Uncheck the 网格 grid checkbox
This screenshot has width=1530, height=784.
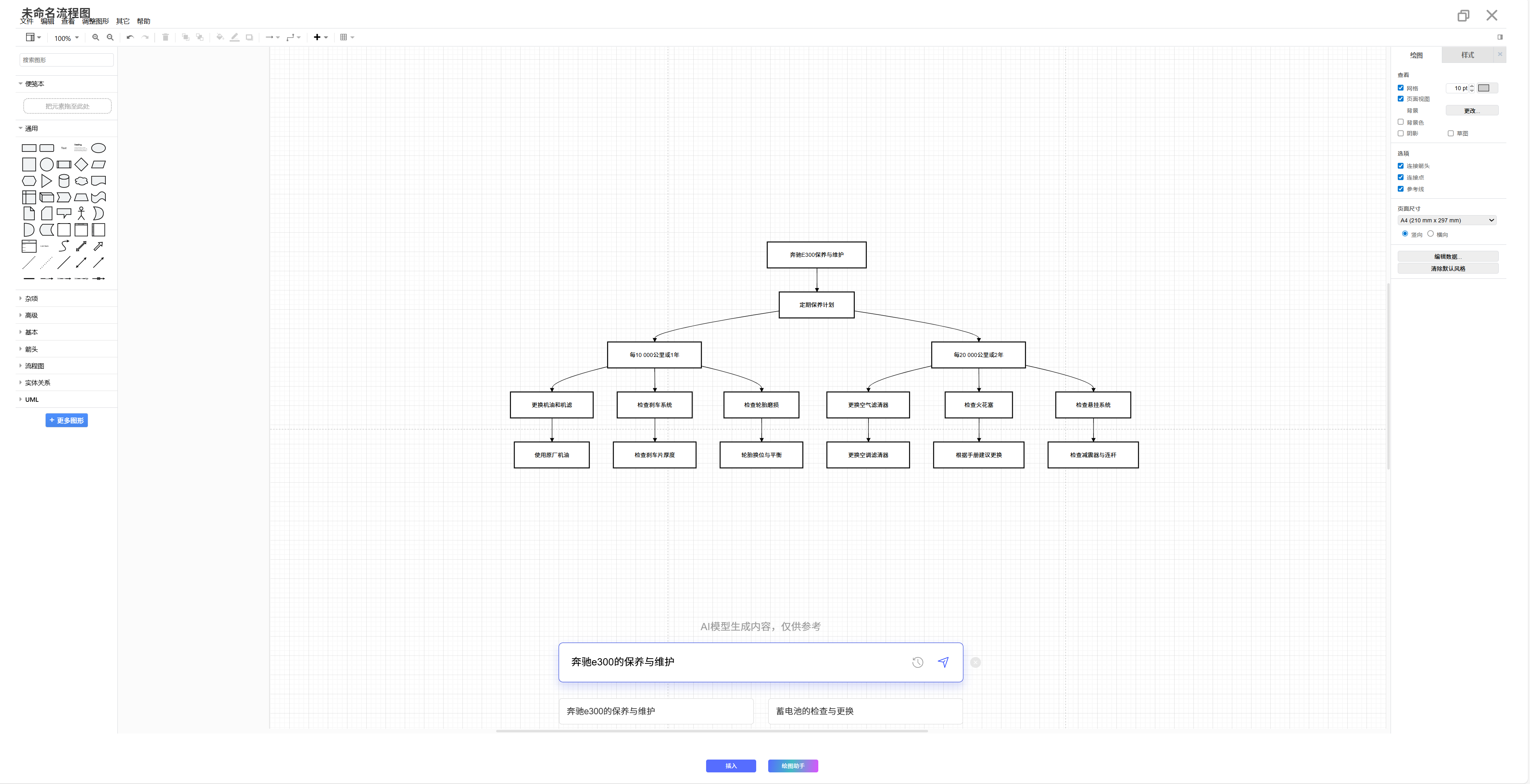(x=1401, y=88)
